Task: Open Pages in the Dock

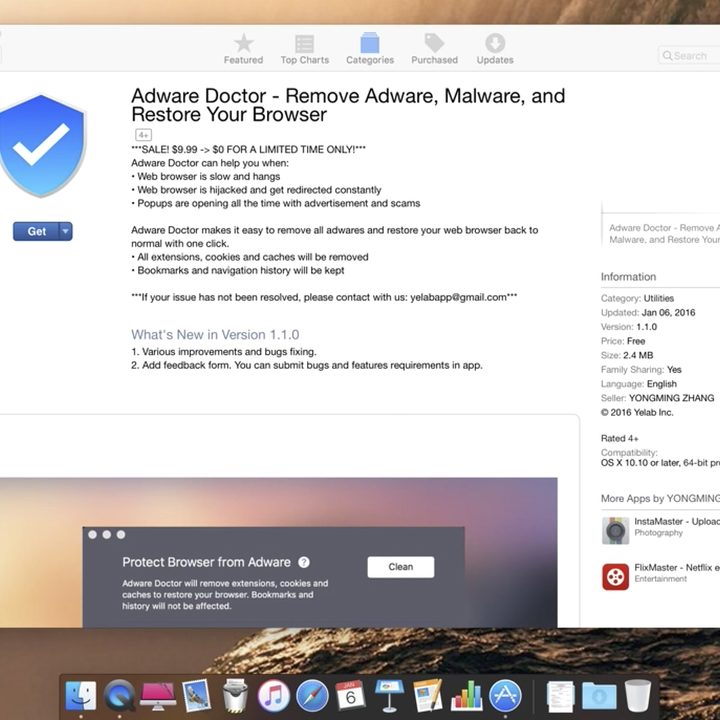Action: point(428,696)
